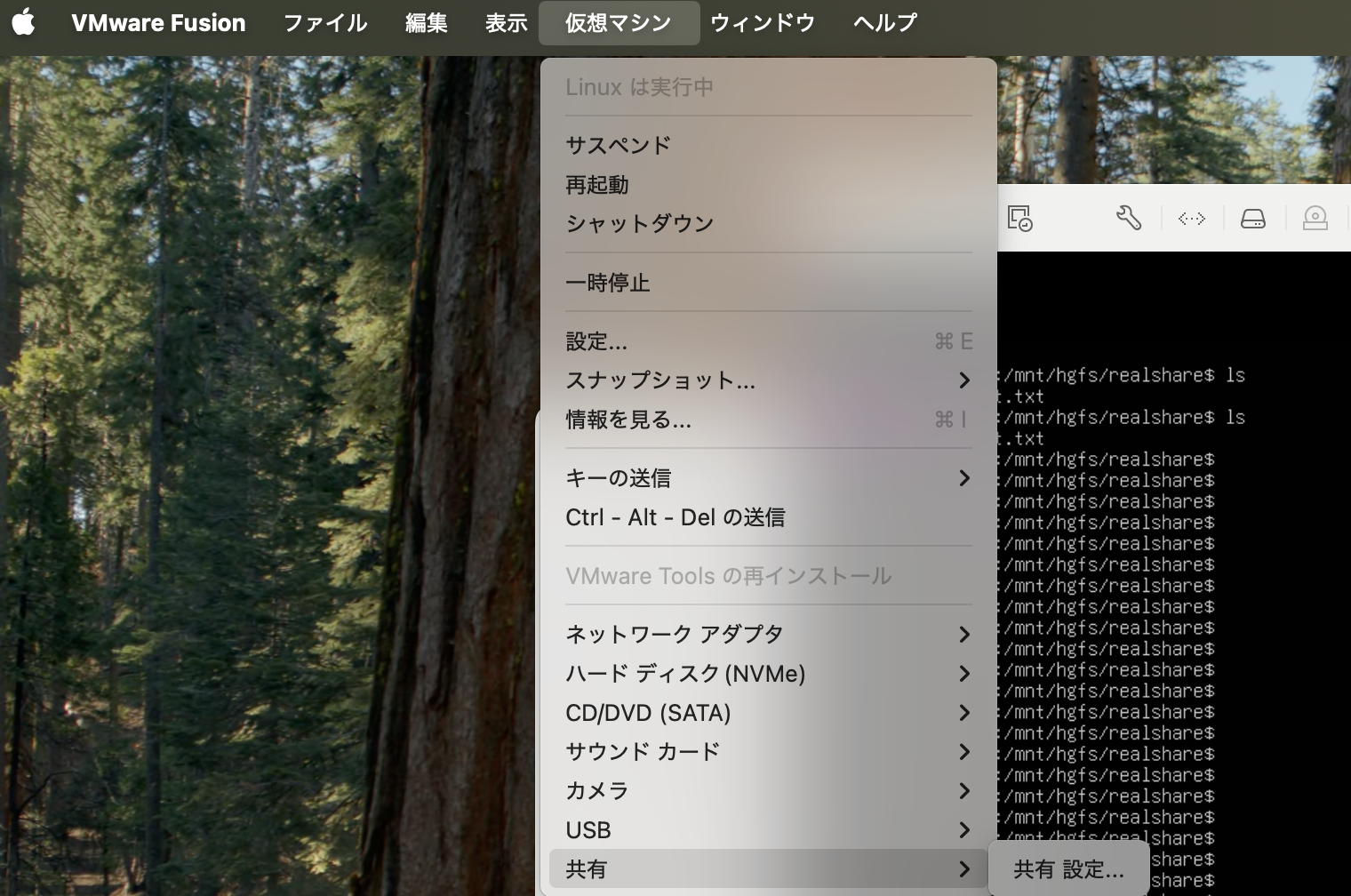
Task: Click the wrench settings icon in the VM toolbar
Action: (x=1129, y=218)
